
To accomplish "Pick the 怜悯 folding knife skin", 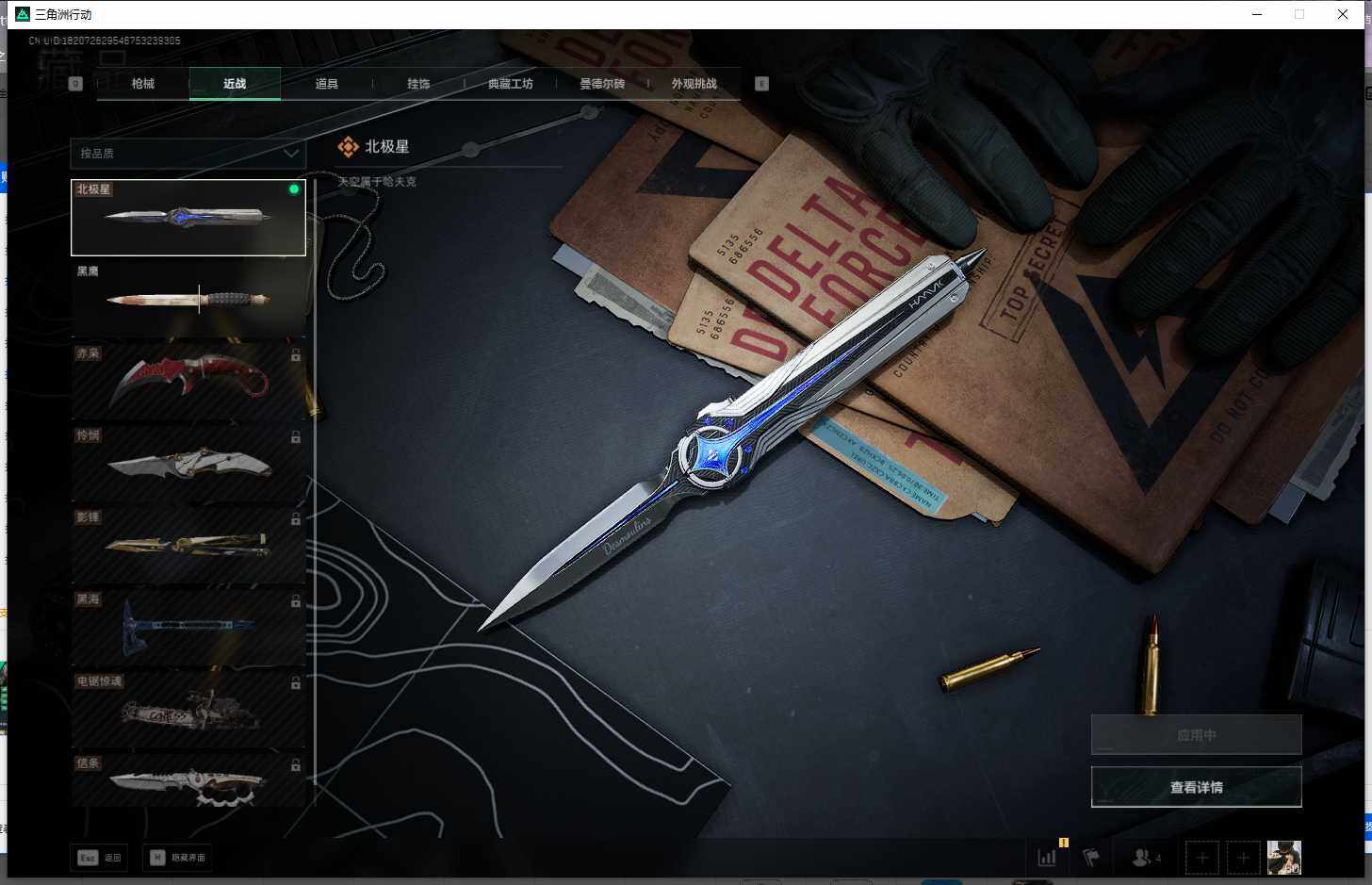I will coord(188,463).
